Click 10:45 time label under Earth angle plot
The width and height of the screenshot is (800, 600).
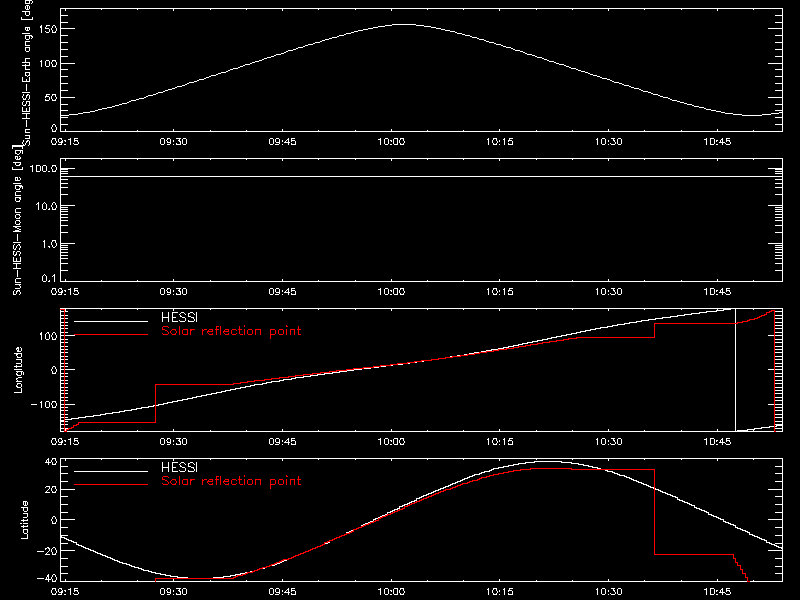point(717,142)
